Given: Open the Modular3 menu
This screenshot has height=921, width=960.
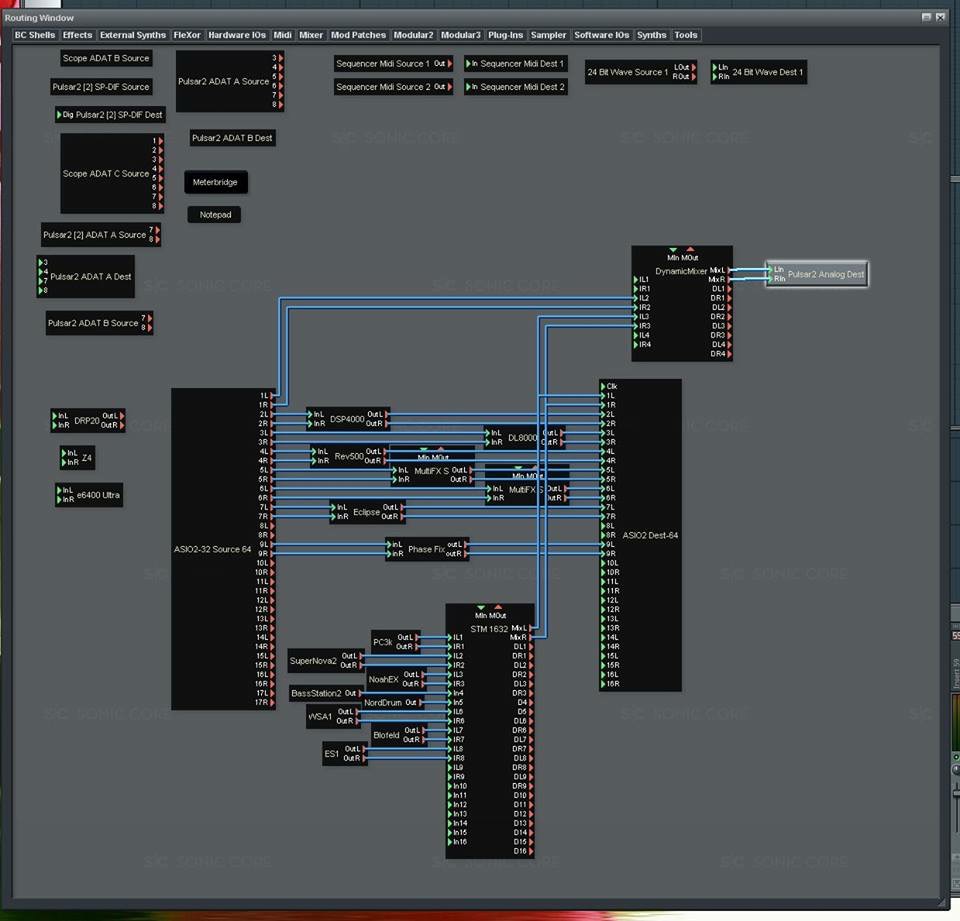Looking at the screenshot, I should tap(461, 35).
